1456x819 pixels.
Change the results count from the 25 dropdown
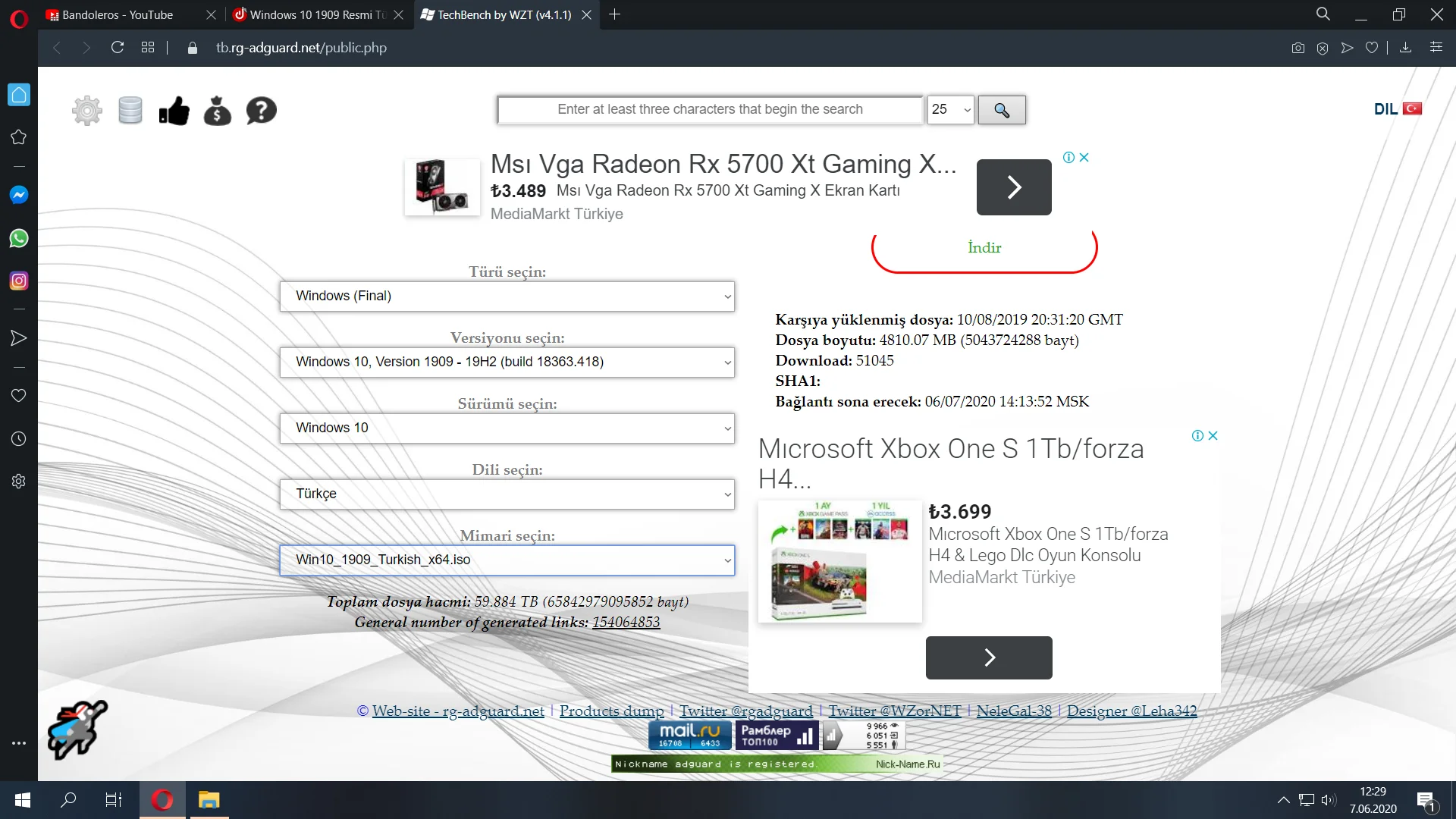pyautogui.click(x=950, y=109)
